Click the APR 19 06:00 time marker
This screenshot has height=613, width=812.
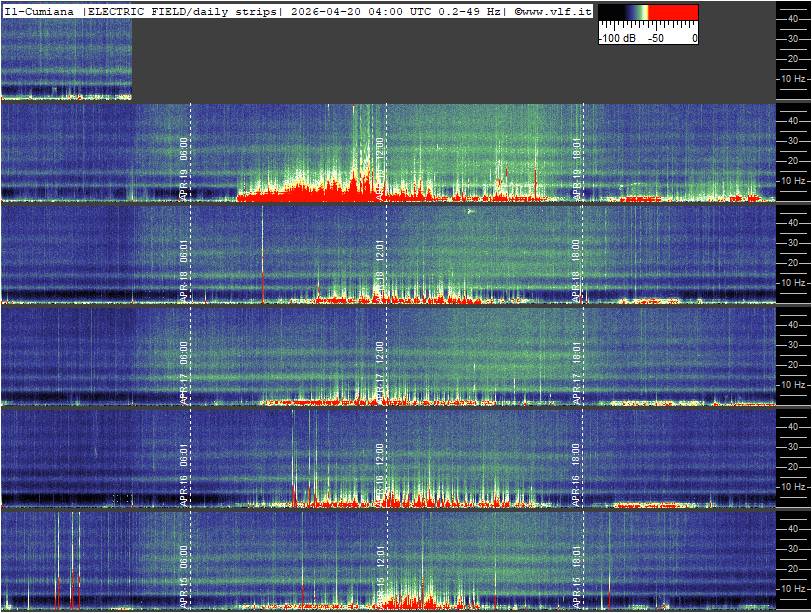coord(184,170)
